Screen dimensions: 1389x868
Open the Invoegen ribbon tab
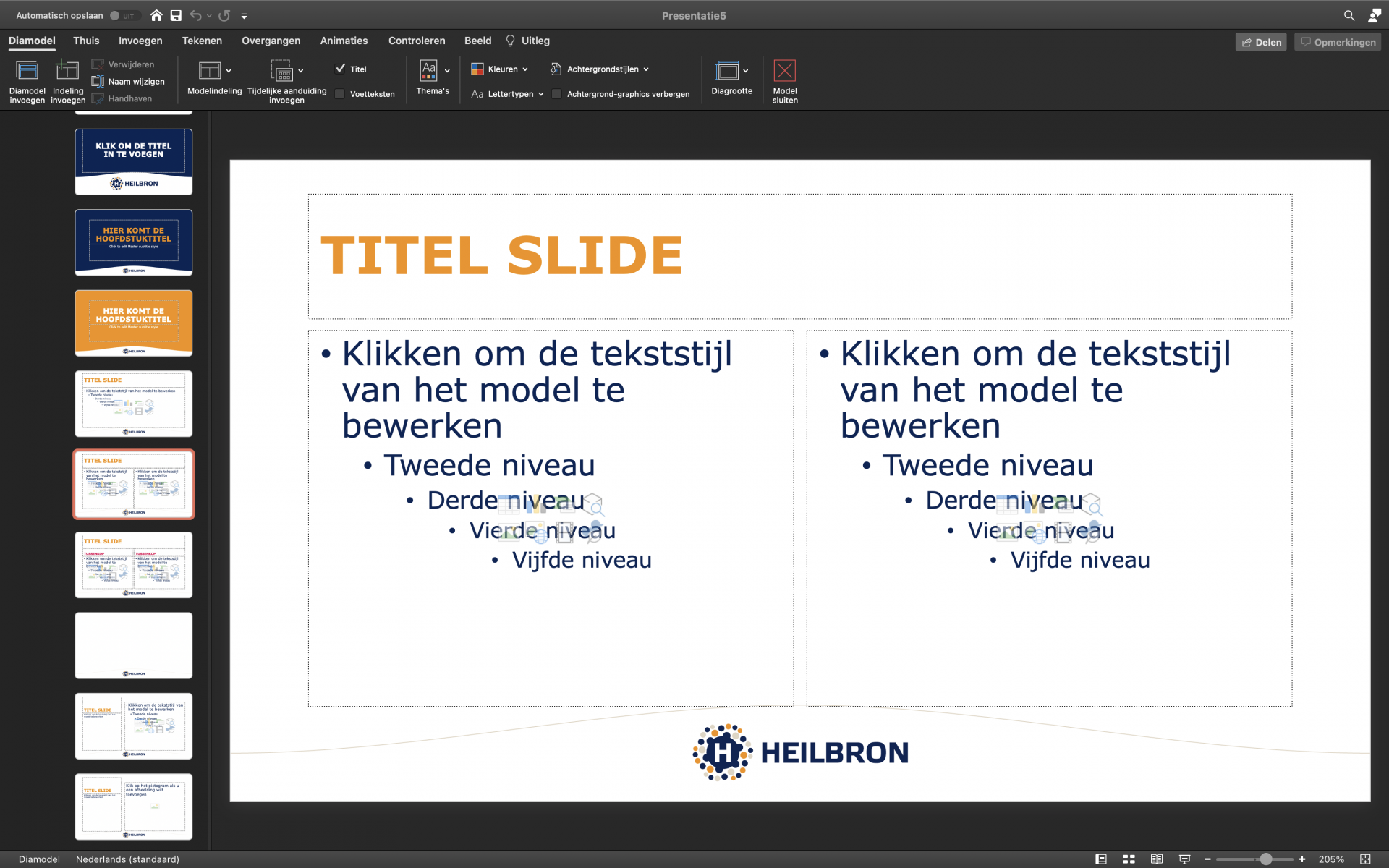pyautogui.click(x=140, y=41)
